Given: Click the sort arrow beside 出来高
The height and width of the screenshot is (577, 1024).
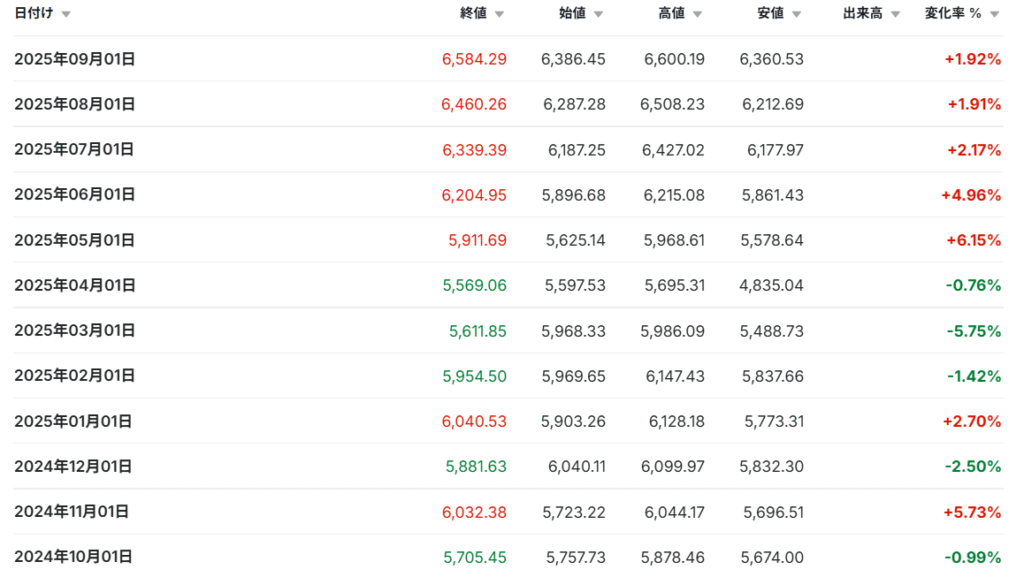Looking at the screenshot, I should point(895,15).
